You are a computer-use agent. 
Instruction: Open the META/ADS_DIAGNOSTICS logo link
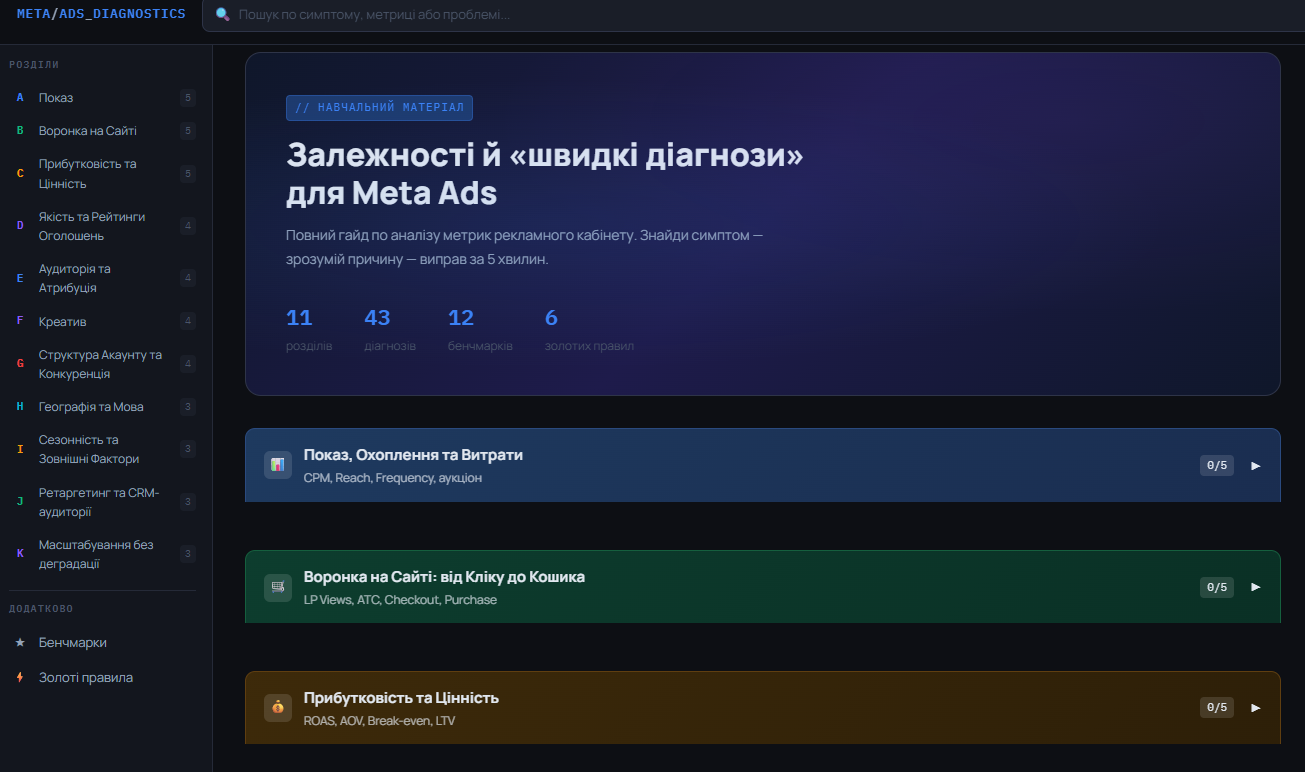pos(101,13)
